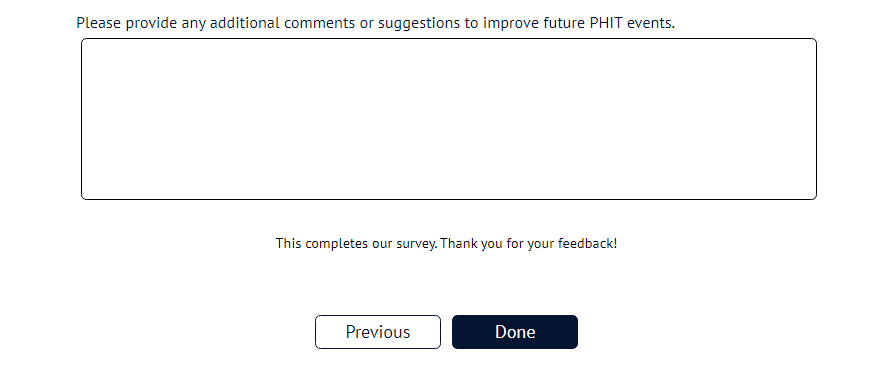Click the 'This completes our survey' text

point(356,244)
